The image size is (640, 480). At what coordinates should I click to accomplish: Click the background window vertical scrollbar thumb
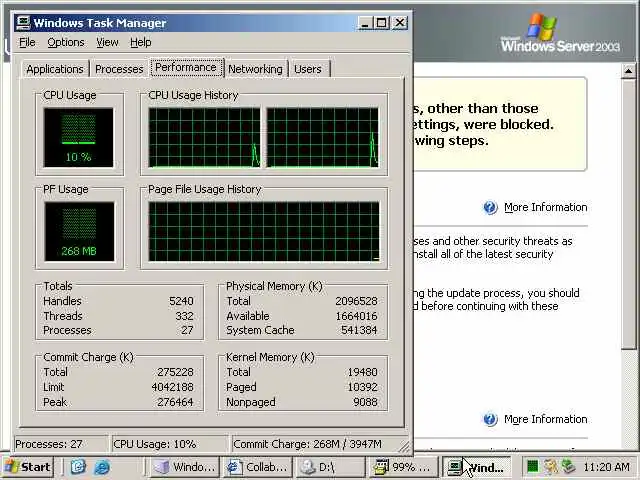click(629, 214)
